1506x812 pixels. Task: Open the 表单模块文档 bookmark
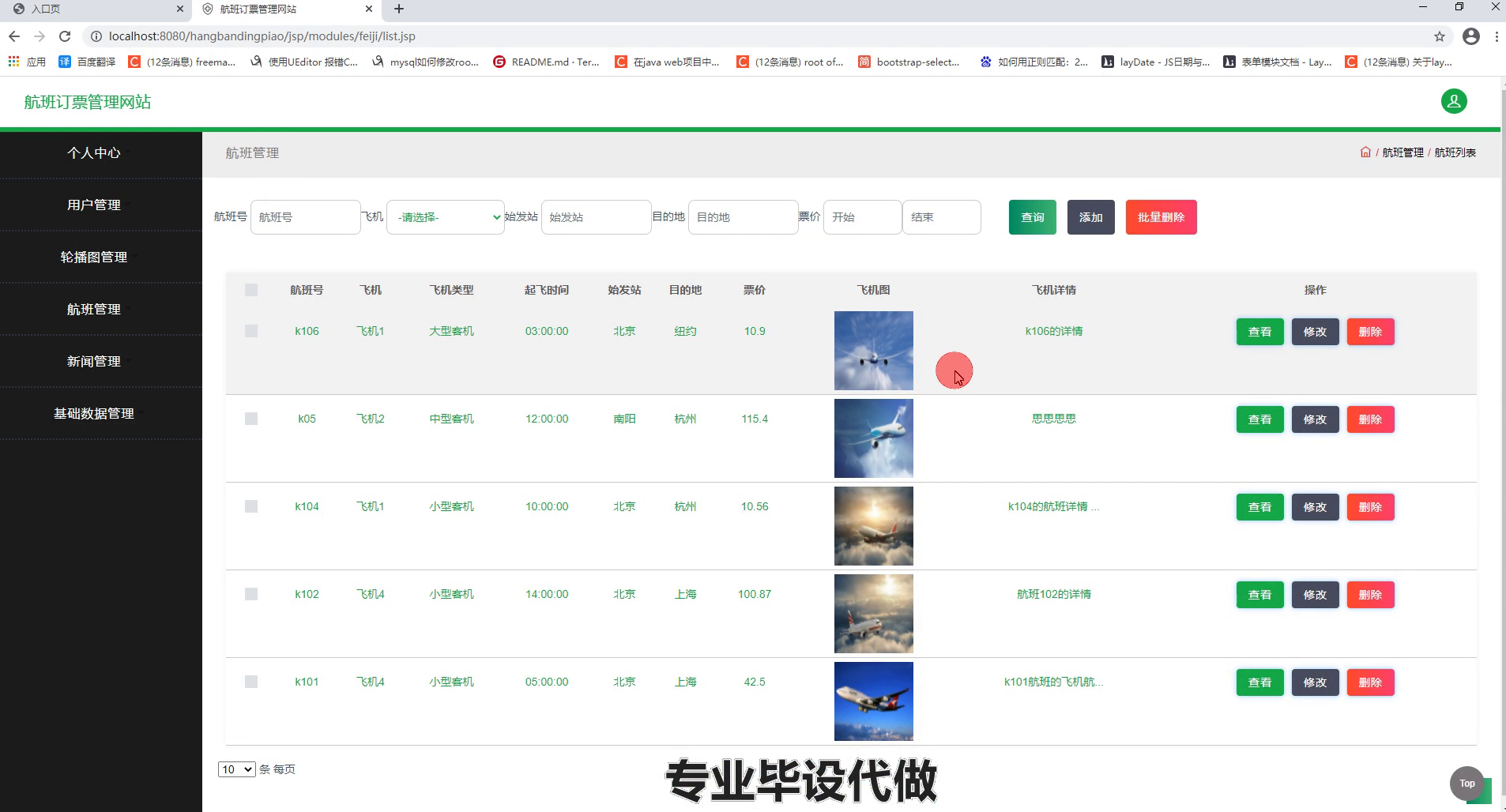(x=1278, y=62)
